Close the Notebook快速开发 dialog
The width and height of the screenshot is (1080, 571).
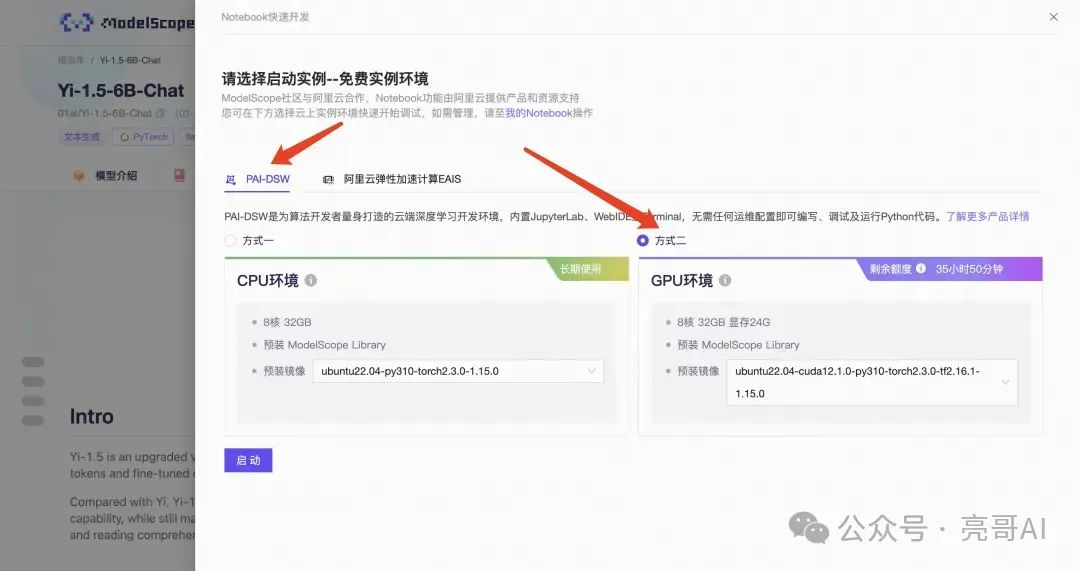click(x=1053, y=17)
